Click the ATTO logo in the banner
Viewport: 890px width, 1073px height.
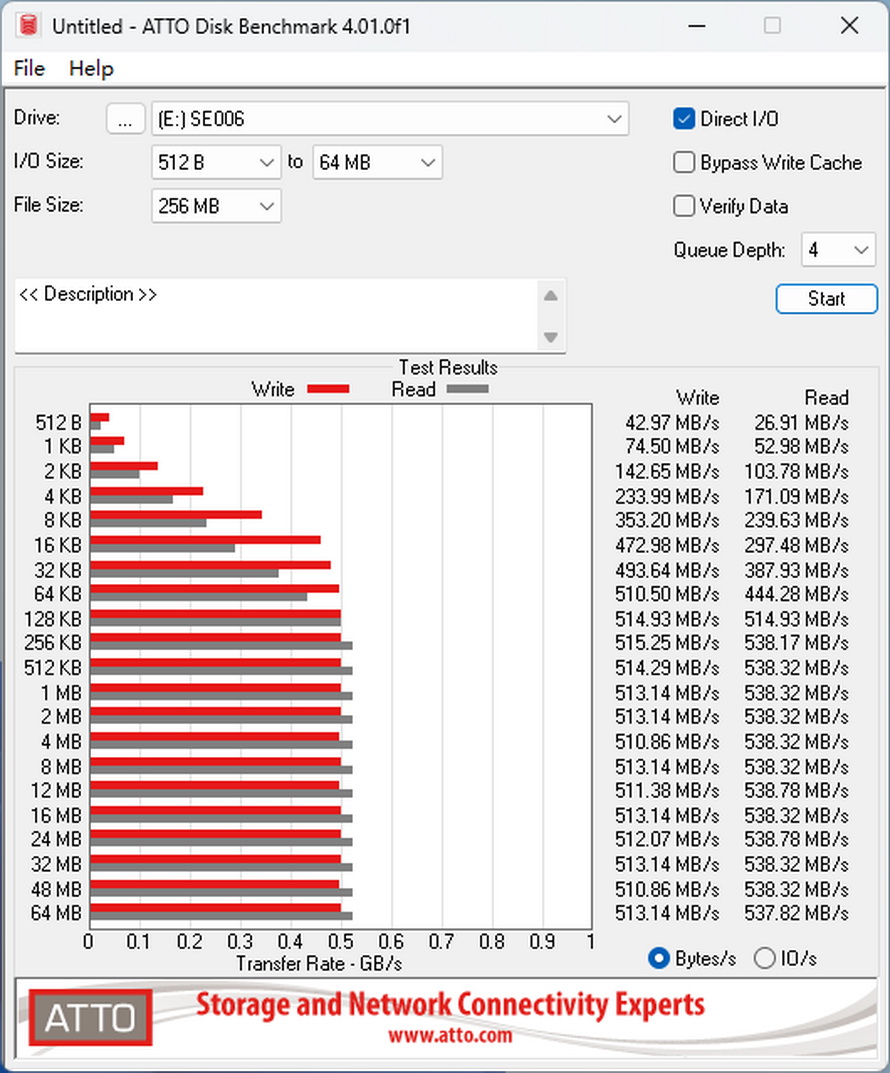[x=90, y=1018]
